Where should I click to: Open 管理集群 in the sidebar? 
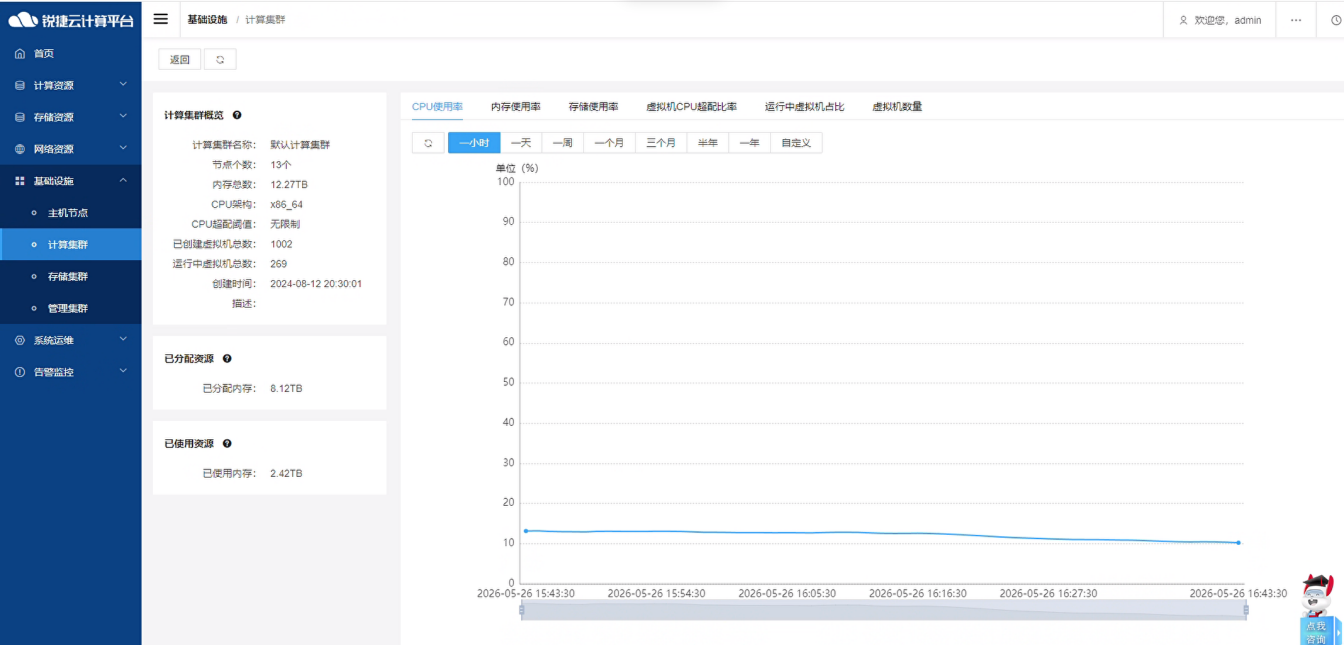pyautogui.click(x=70, y=308)
